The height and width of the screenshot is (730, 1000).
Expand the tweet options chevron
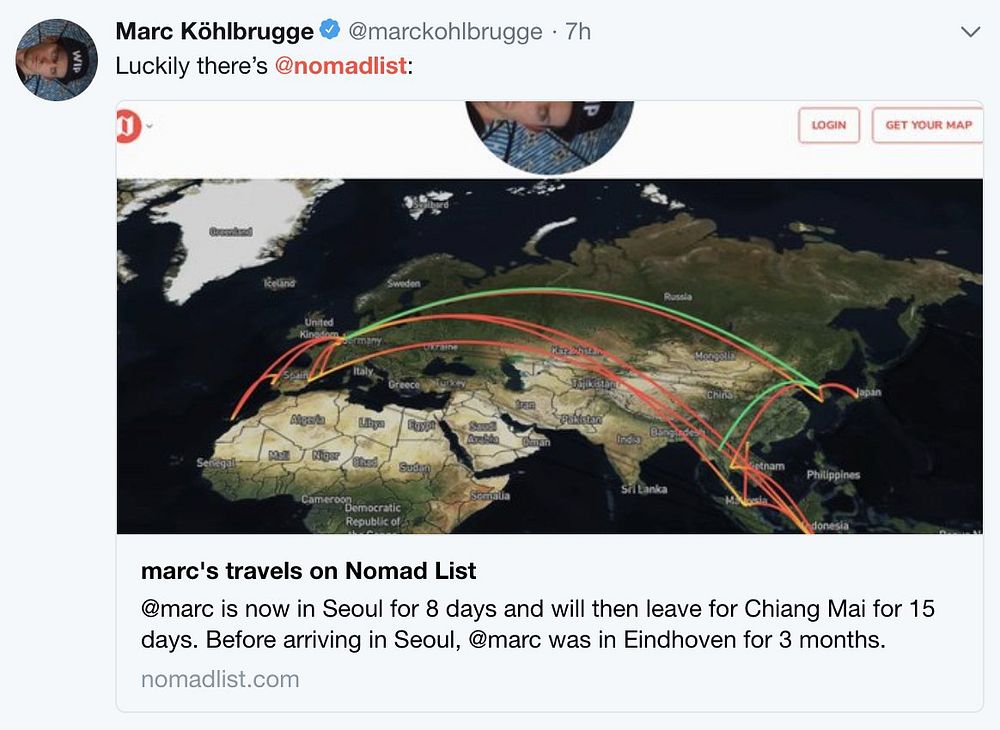pyautogui.click(x=970, y=32)
